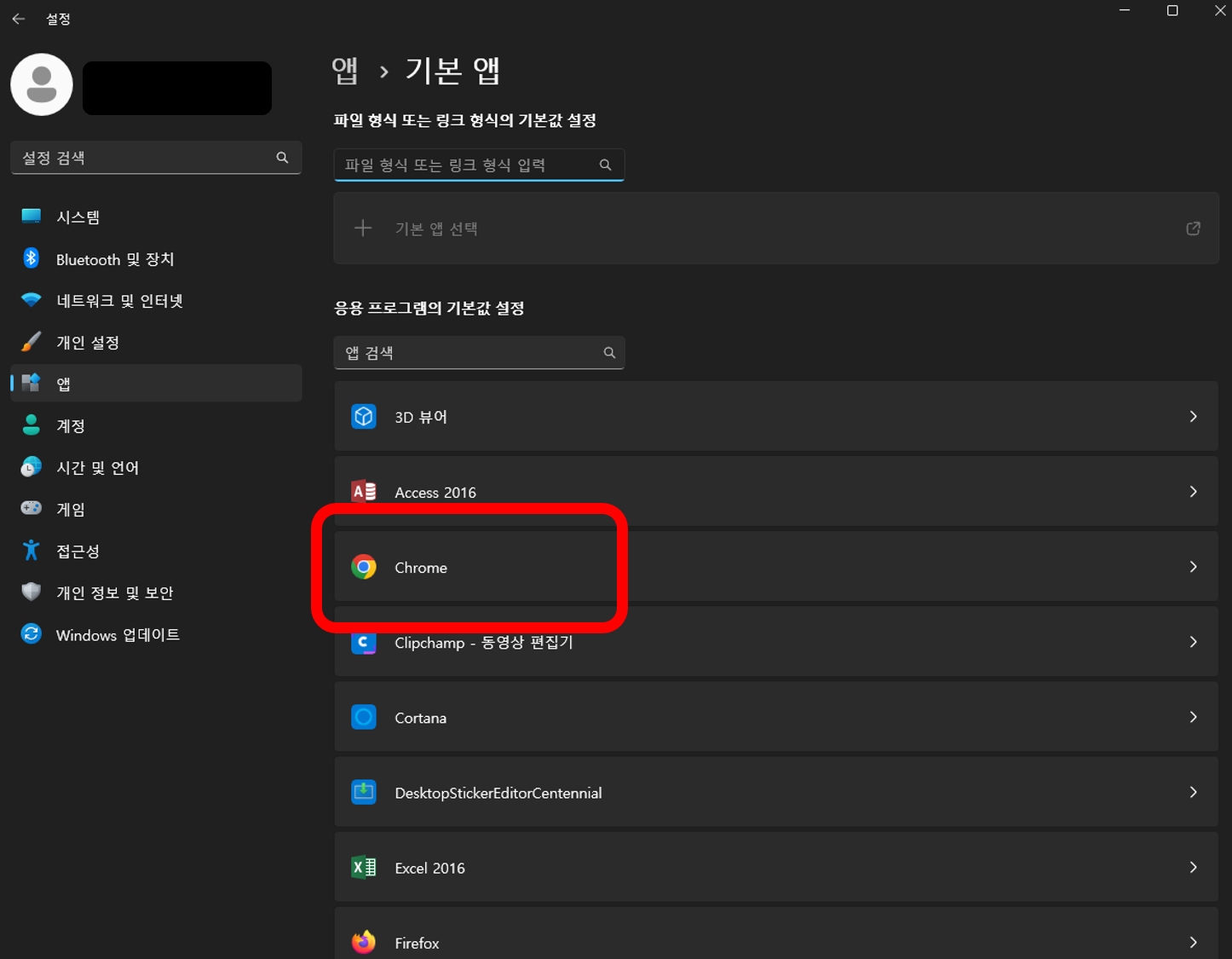Click the 기본 앱 page title
The image size is (1232, 959).
(x=452, y=71)
